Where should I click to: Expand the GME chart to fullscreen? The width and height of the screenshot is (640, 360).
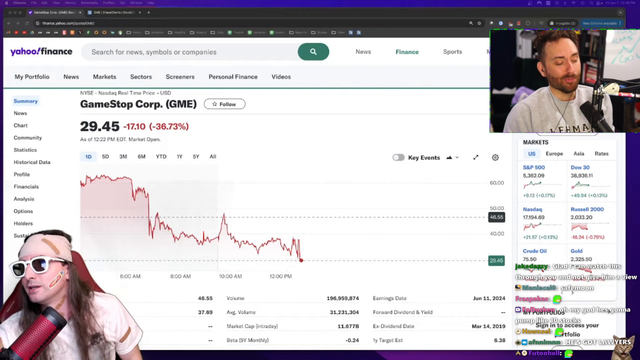tap(476, 158)
